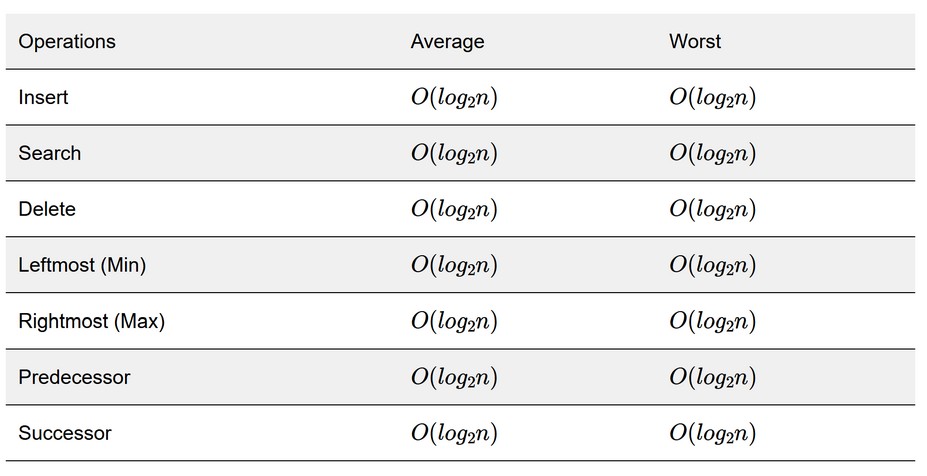Click Delete's worst-case complexity formula
The width and height of the screenshot is (927, 476).
712,209
